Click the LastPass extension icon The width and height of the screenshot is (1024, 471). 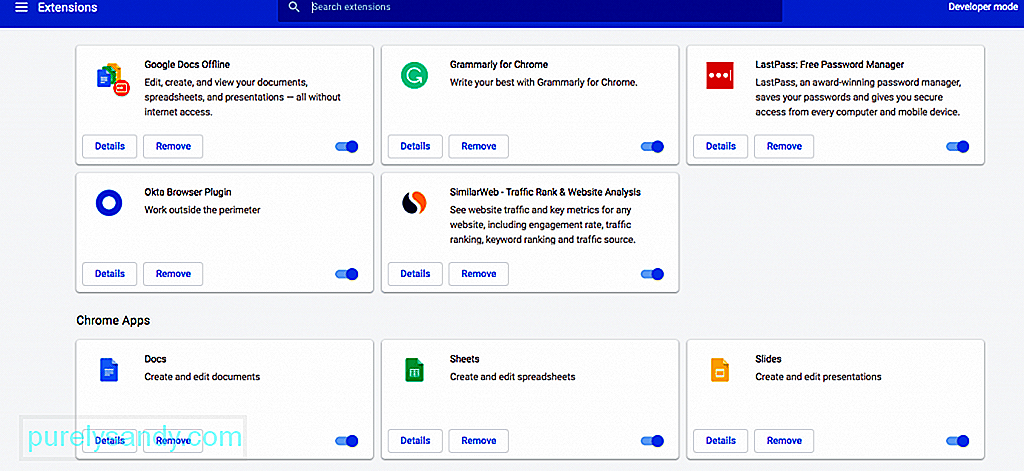720,76
